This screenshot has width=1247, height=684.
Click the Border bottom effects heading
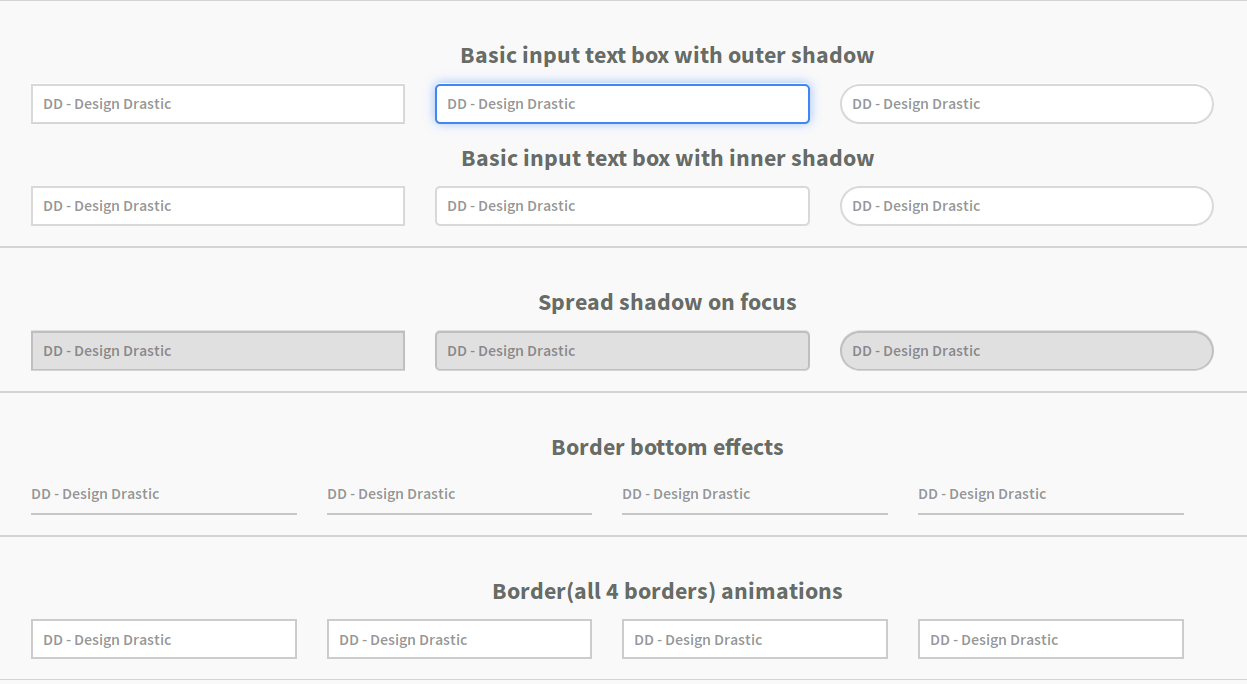point(666,447)
